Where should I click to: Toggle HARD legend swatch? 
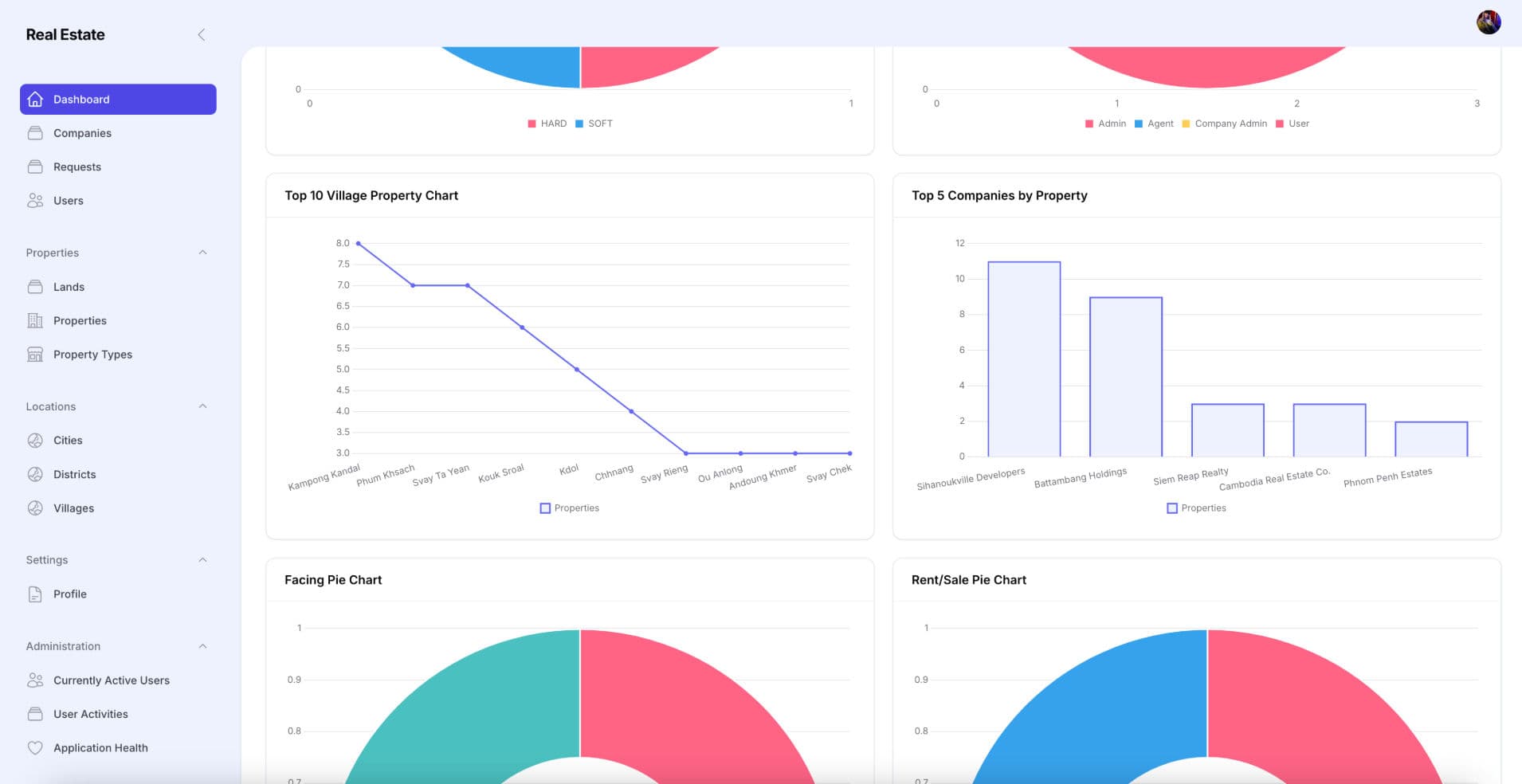pos(532,123)
